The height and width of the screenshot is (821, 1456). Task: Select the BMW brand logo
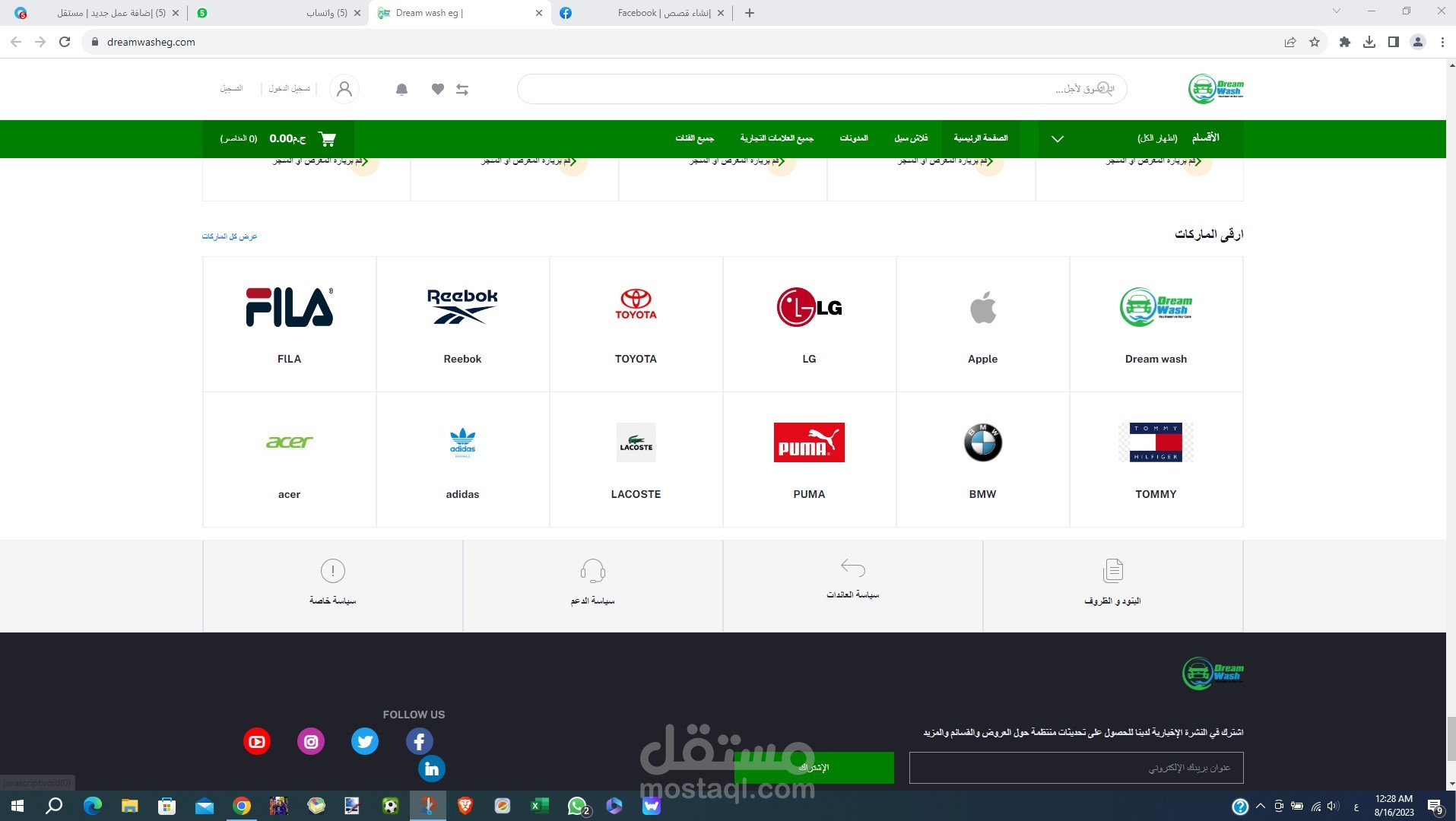click(x=982, y=442)
